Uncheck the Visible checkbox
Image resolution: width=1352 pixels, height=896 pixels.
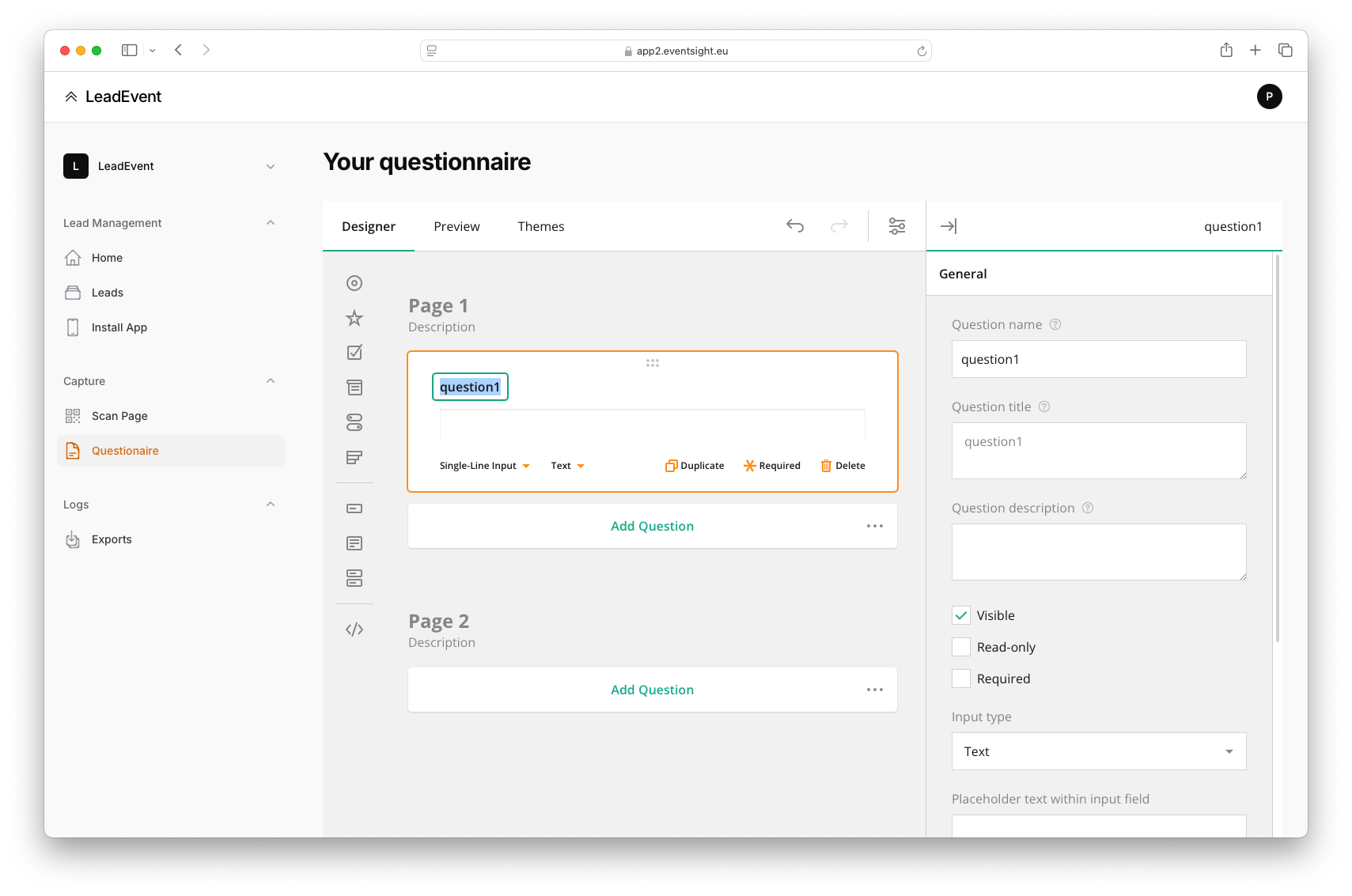(961, 615)
